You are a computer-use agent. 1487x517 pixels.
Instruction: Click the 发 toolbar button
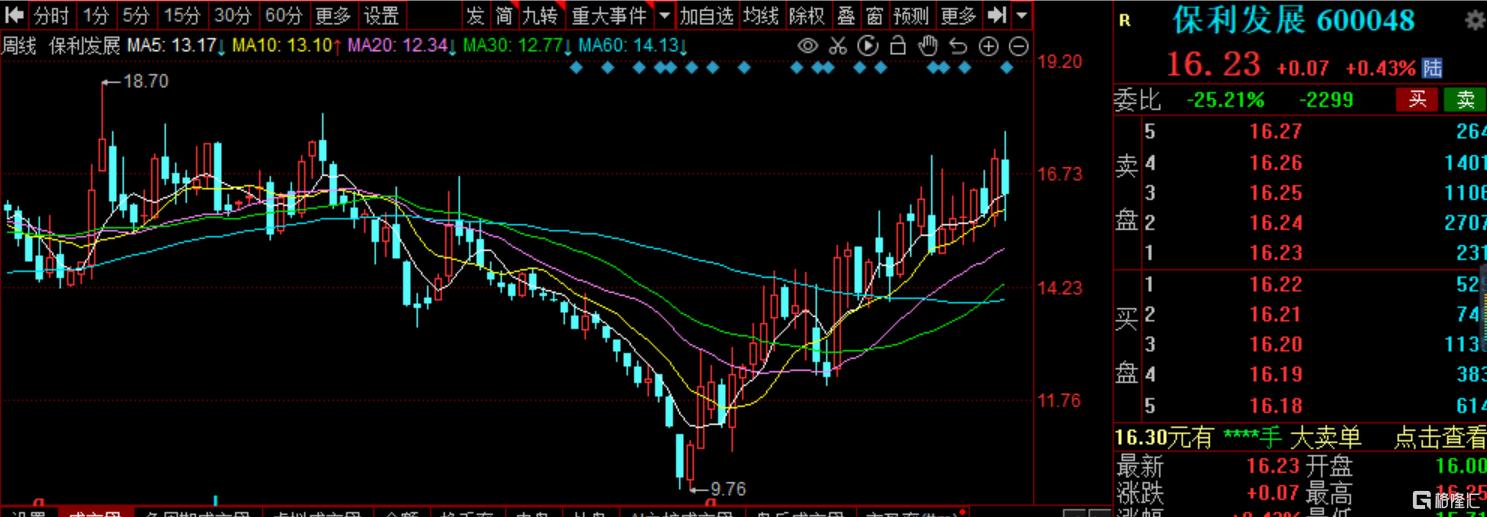click(x=476, y=15)
